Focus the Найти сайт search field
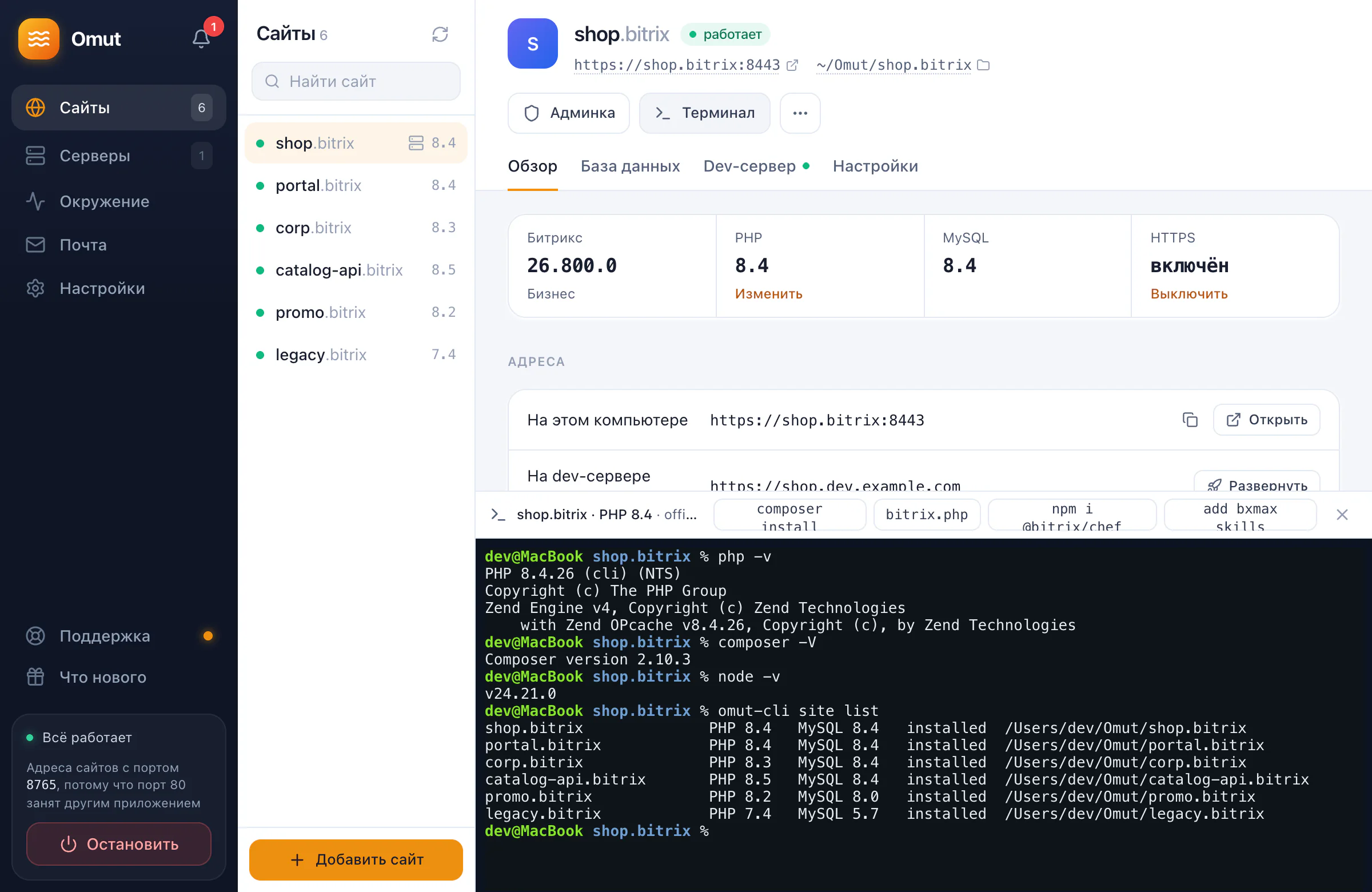 click(356, 81)
